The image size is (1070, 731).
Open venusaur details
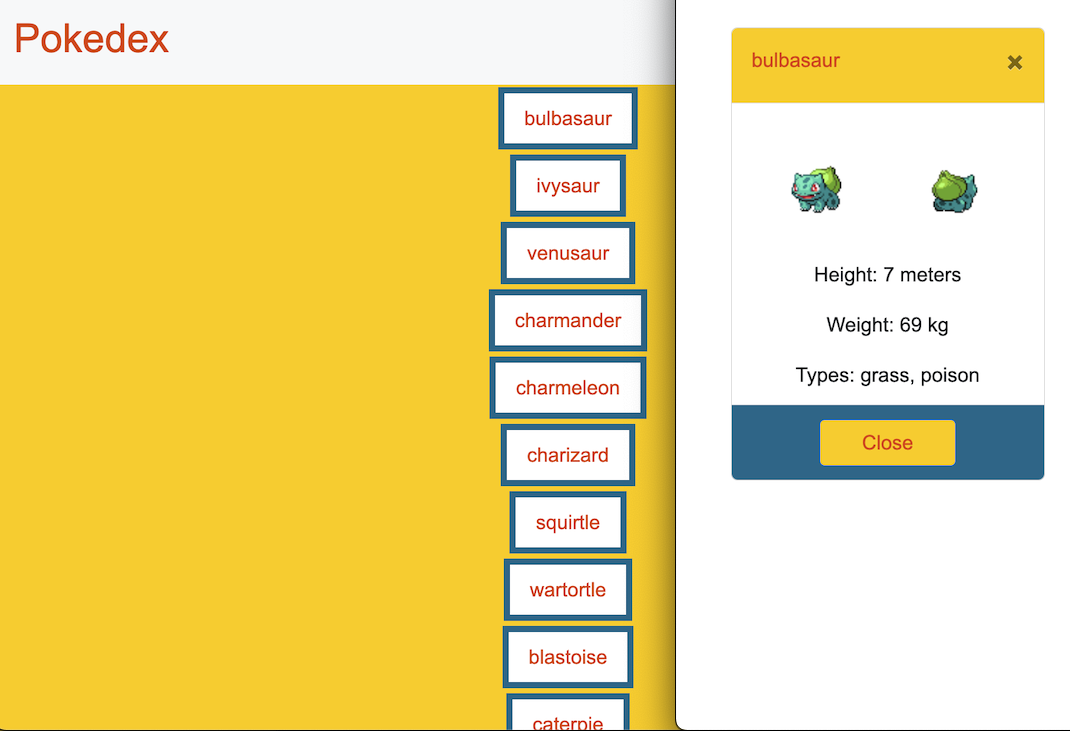[x=568, y=253]
